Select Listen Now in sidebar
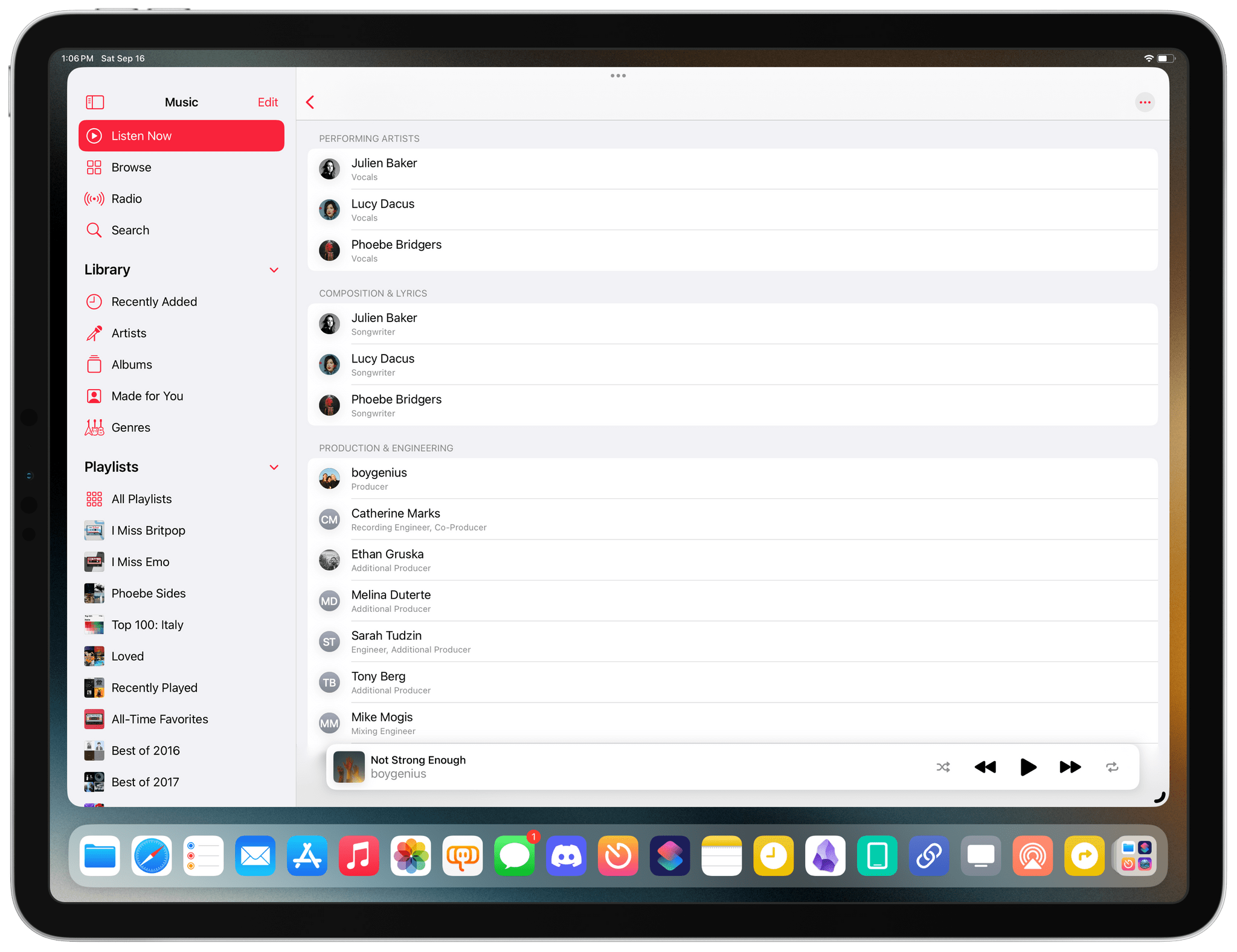 point(181,136)
